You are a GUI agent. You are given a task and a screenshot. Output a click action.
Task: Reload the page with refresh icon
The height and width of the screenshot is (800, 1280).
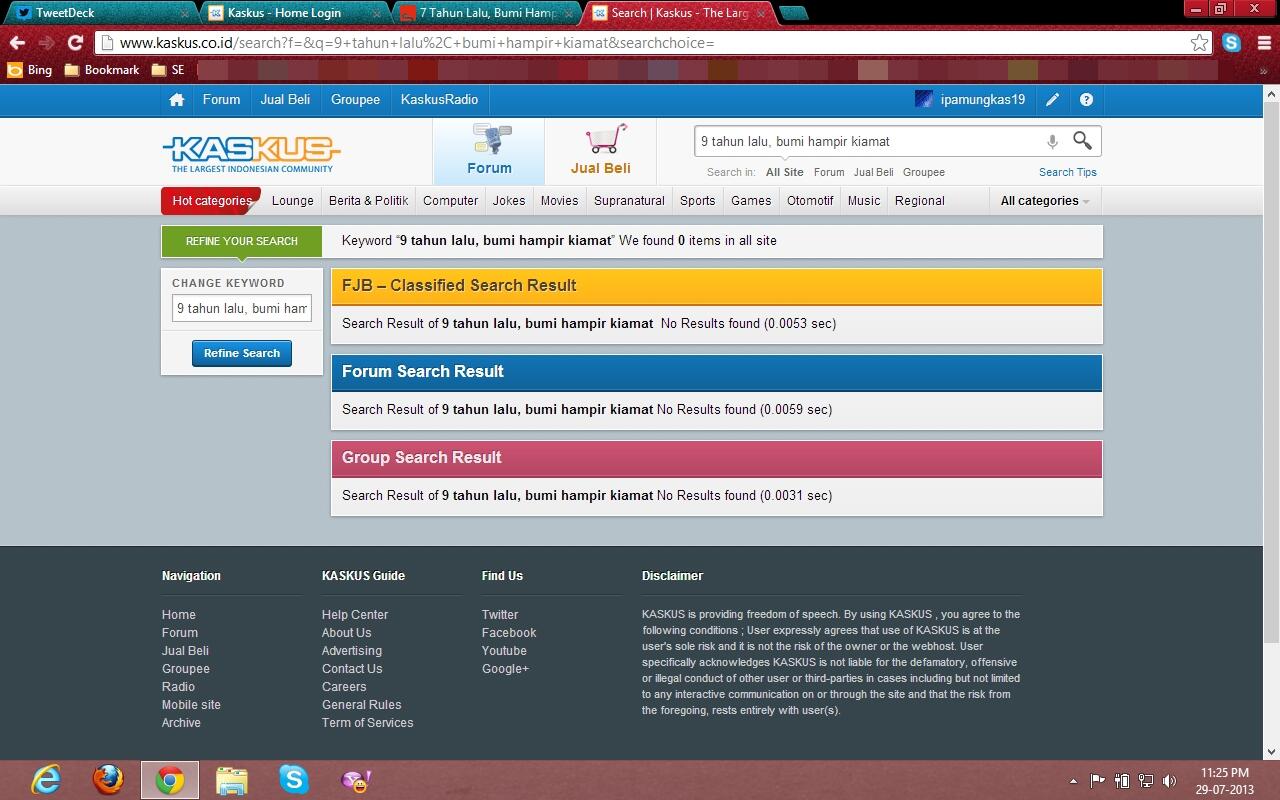pyautogui.click(x=75, y=43)
